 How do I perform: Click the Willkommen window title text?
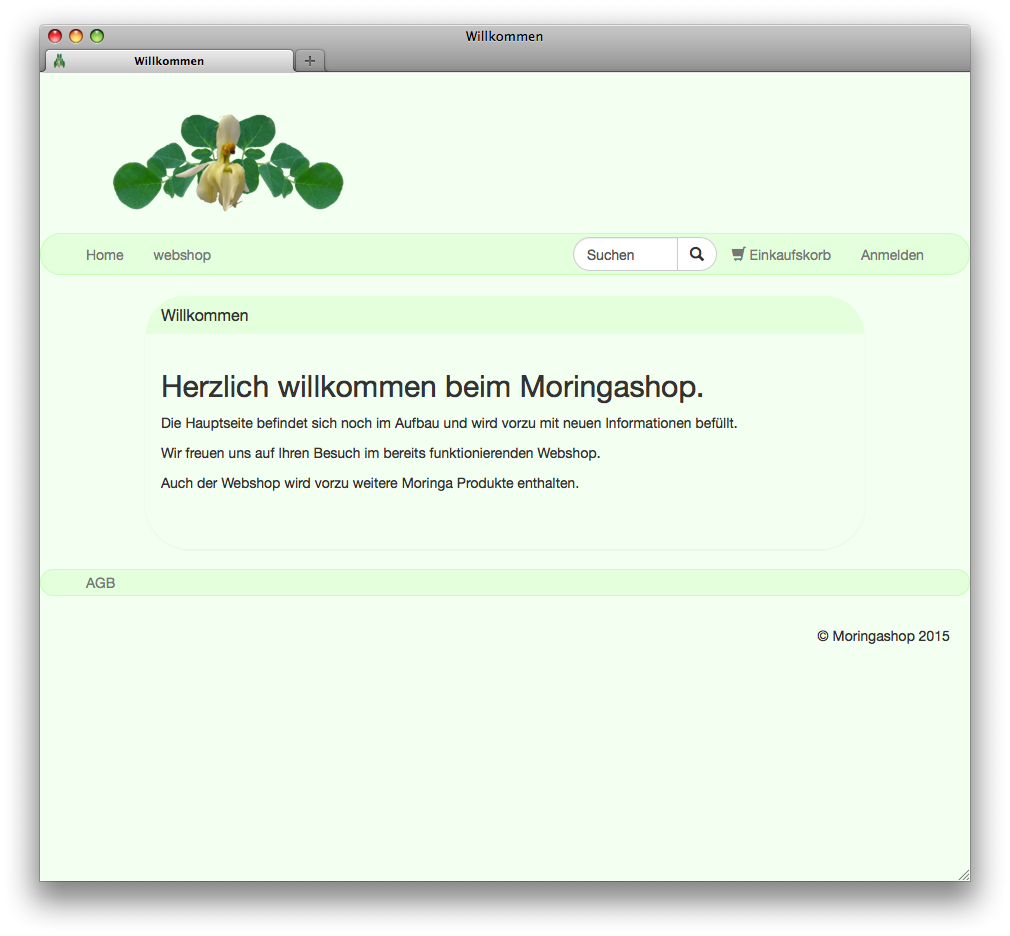point(504,36)
